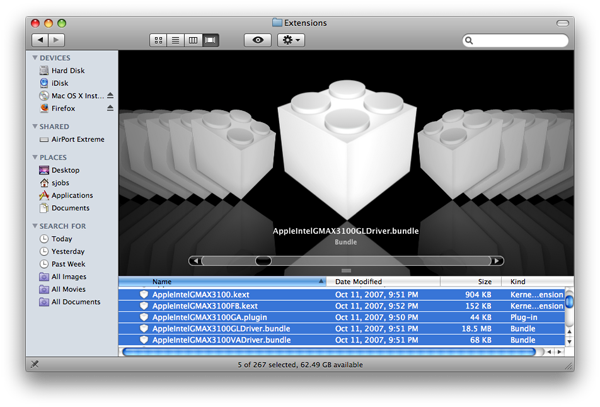This screenshot has height=407, width=600.
Task: Click the center Cover Flow brick thumbnail
Action: (x=347, y=150)
